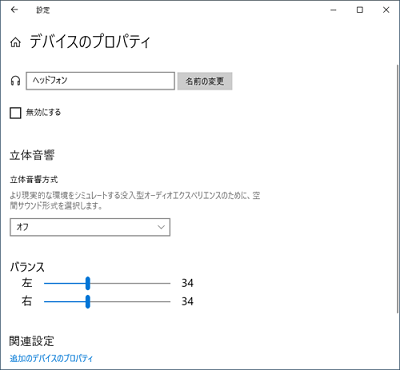Open the 立体音響方式 dropdown showing オフ
The height and width of the screenshot is (370, 400).
click(x=90, y=227)
